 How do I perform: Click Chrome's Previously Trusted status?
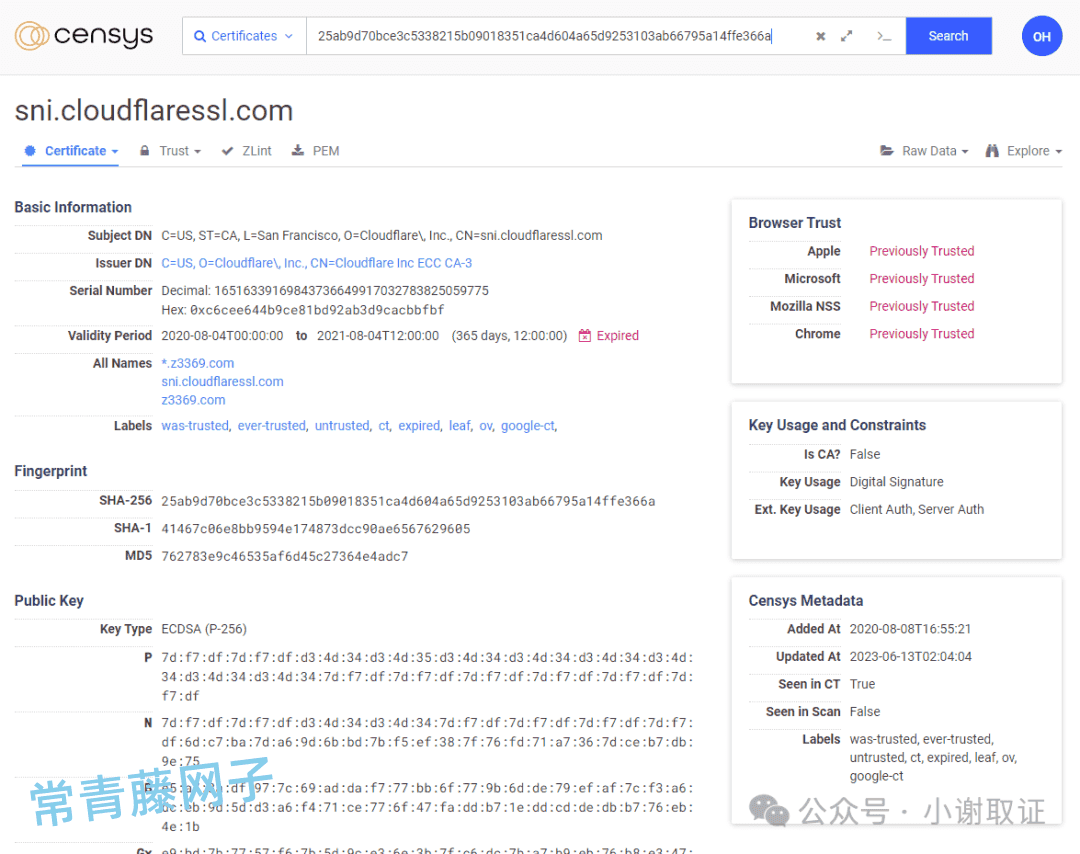coord(922,333)
